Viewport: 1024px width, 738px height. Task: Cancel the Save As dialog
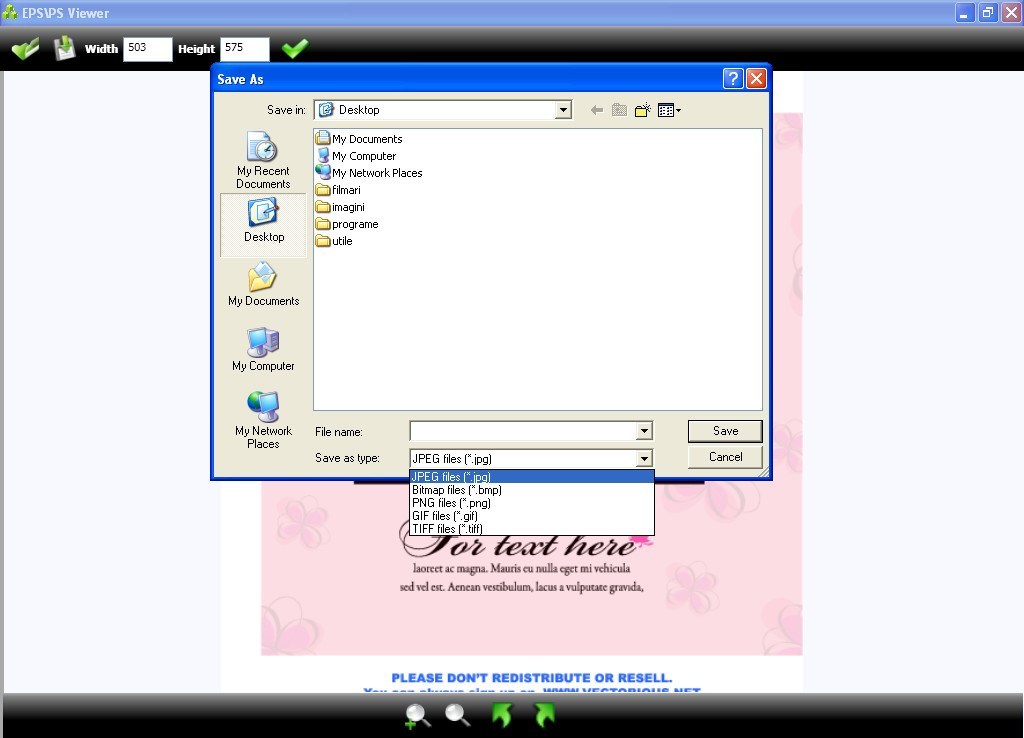724,457
